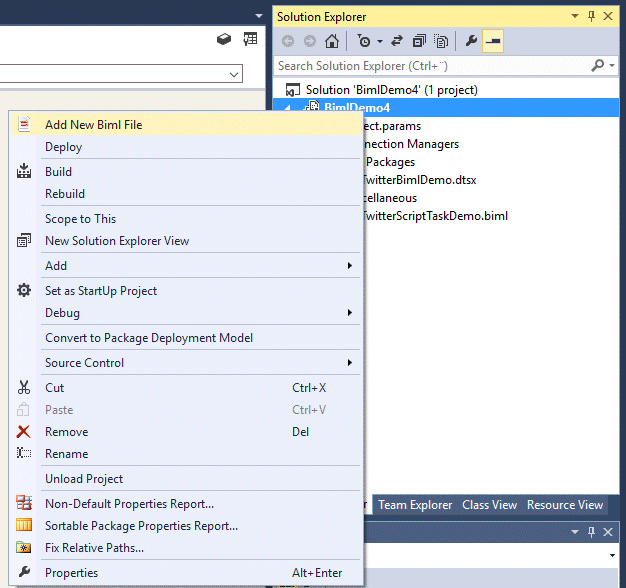This screenshot has width=626, height=588.
Task: Open the combo box dropdown in left pane
Action: (234, 74)
